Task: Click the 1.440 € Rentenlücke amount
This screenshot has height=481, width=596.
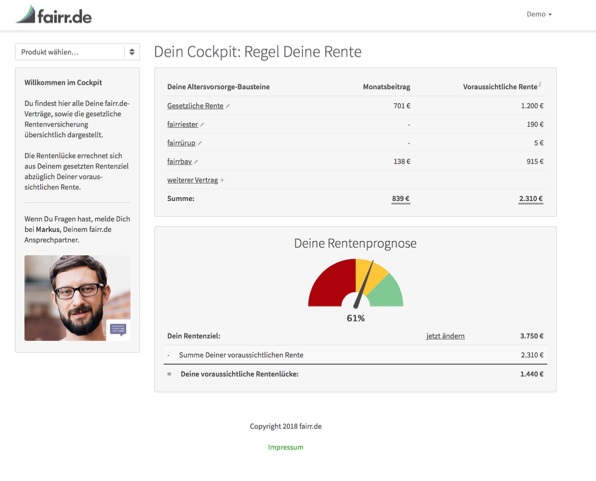Action: (x=532, y=374)
